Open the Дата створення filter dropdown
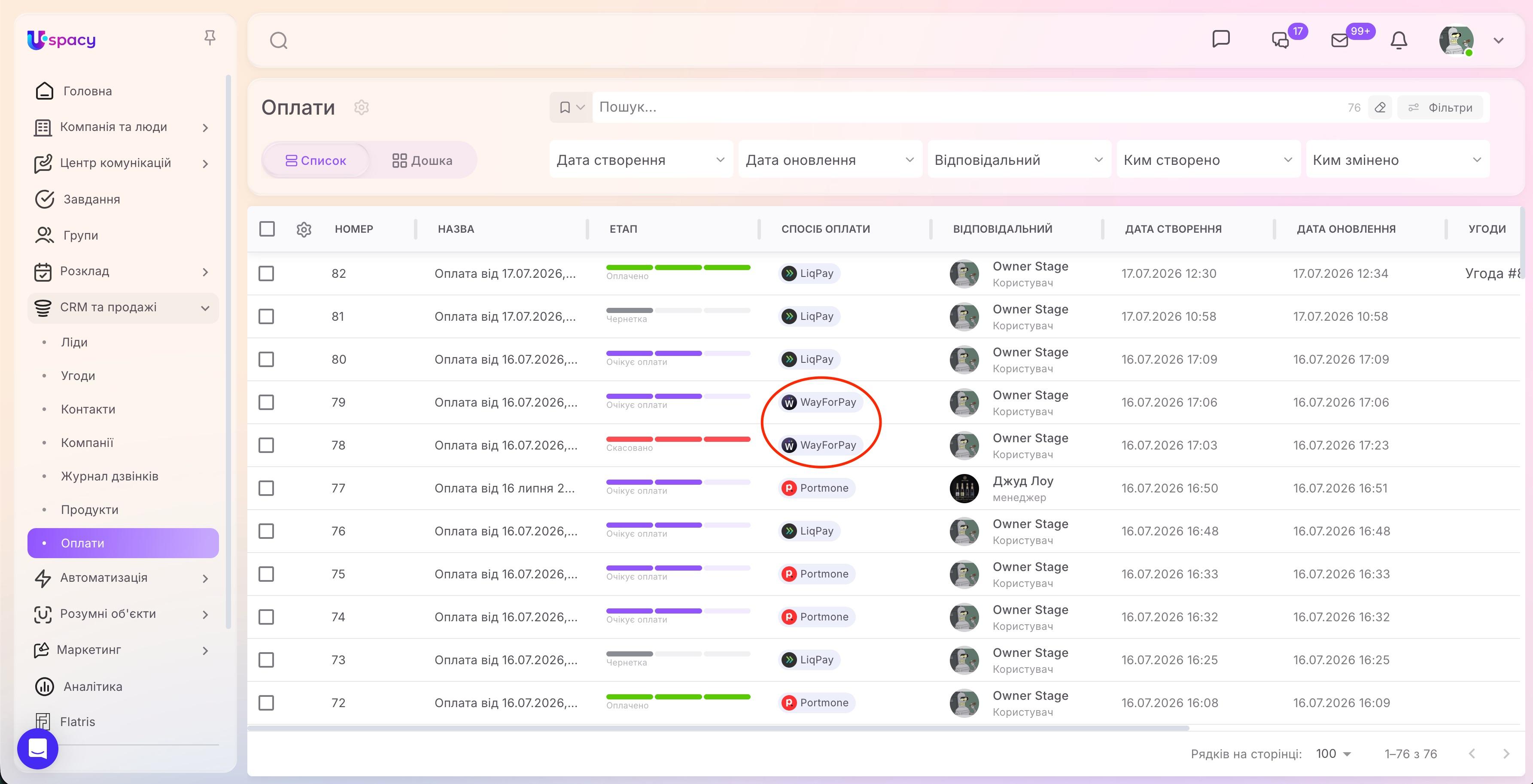 pos(640,159)
